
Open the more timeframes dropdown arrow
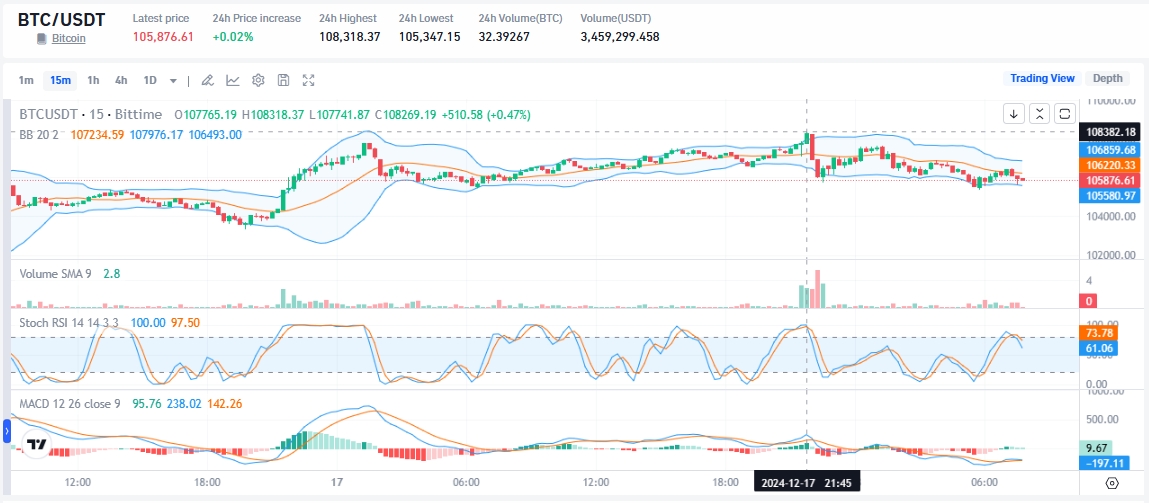173,81
